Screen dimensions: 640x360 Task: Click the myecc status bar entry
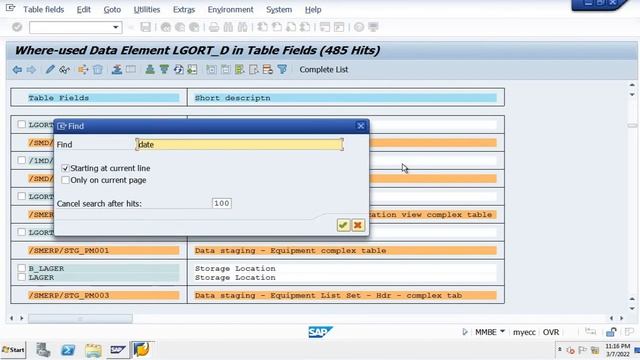click(524, 332)
